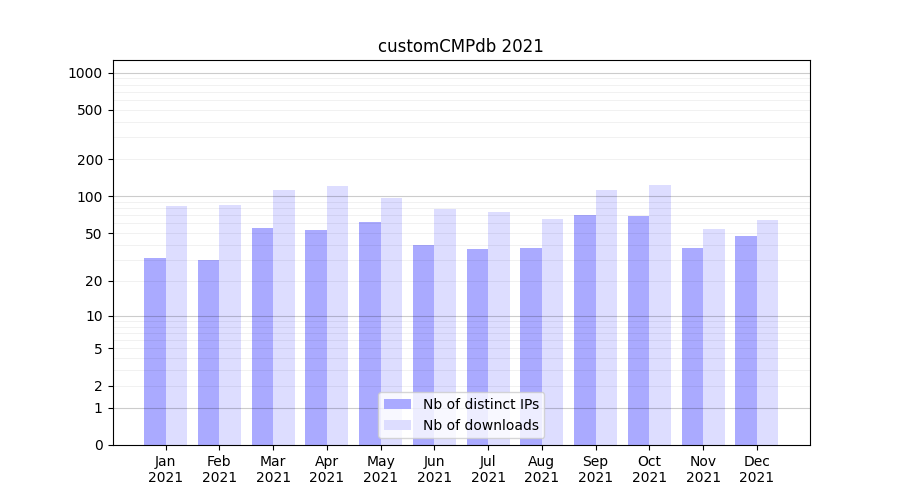Screen dimensions: 900x500
Task: Click the Nb of distinct IPs legend swatch
Action: pos(397,404)
